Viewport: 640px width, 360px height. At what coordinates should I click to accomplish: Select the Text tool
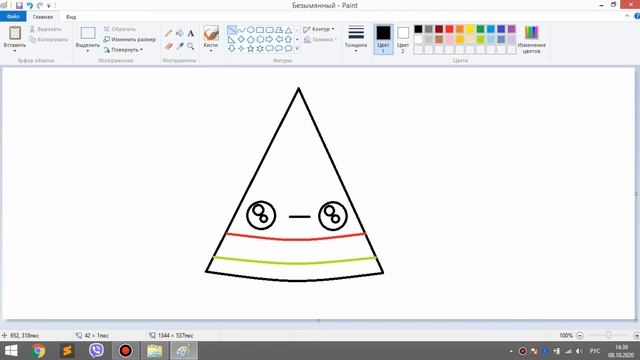click(x=191, y=33)
